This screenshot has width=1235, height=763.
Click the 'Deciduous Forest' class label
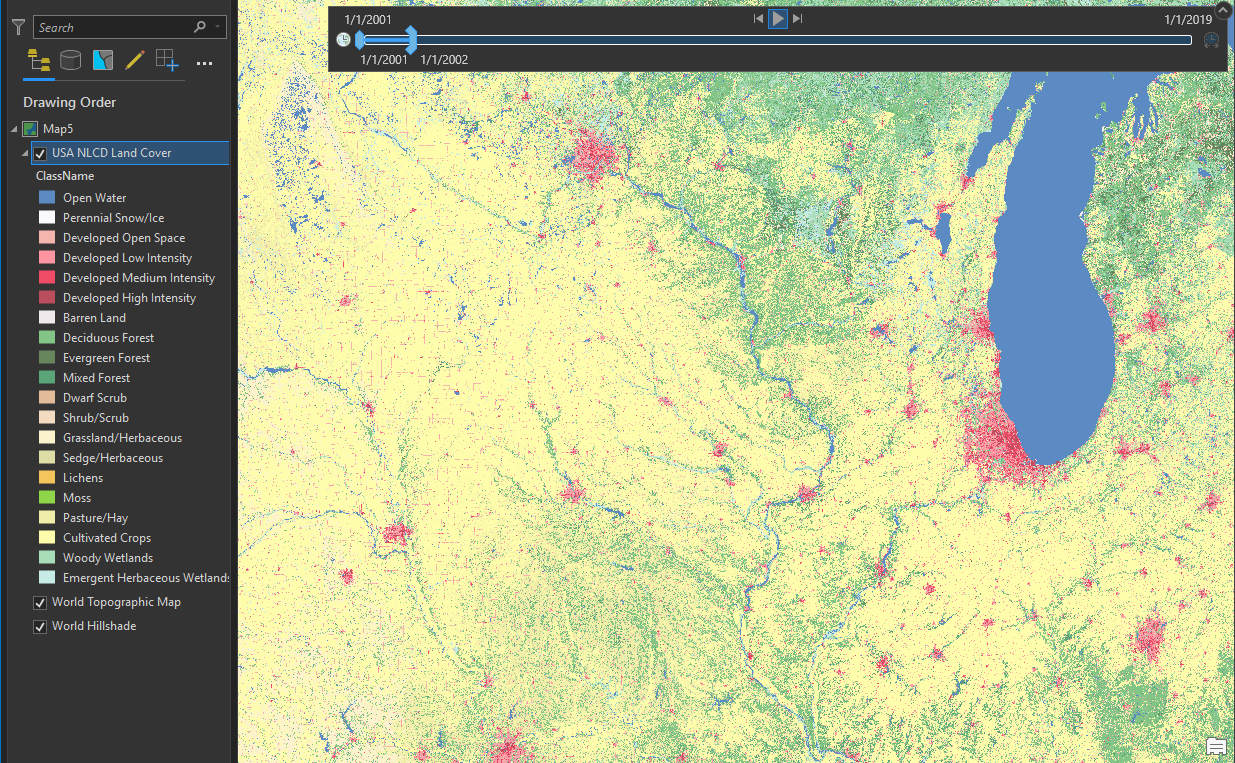(109, 338)
